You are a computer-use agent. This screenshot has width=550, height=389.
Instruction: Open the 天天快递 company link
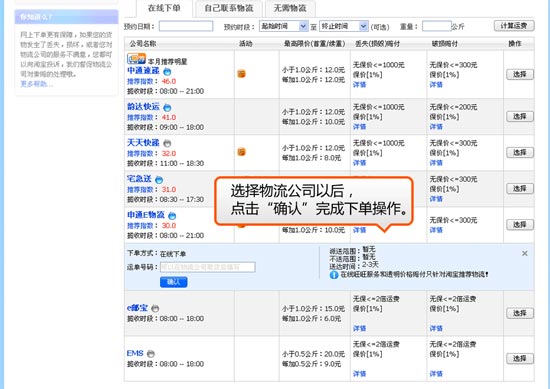[143, 143]
